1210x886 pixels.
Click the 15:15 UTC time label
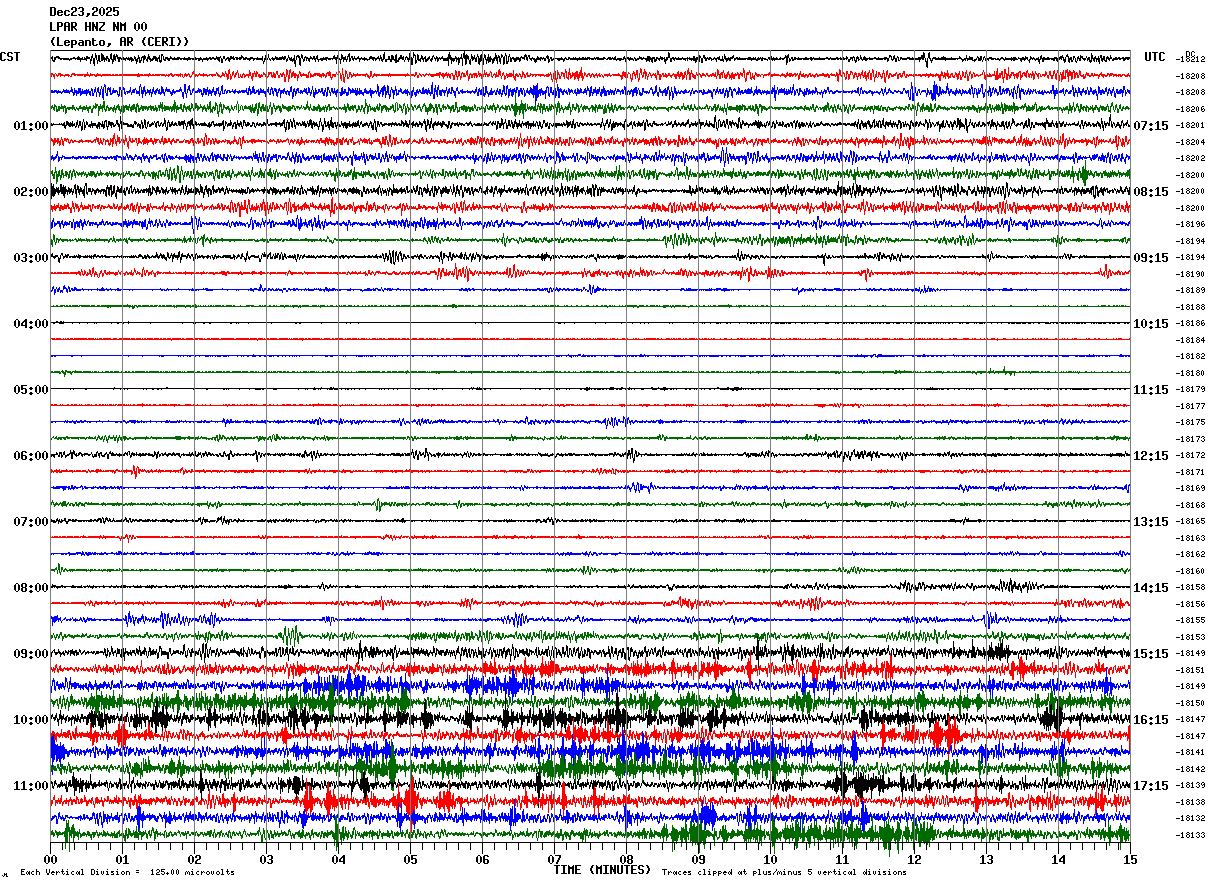(x=1152, y=654)
